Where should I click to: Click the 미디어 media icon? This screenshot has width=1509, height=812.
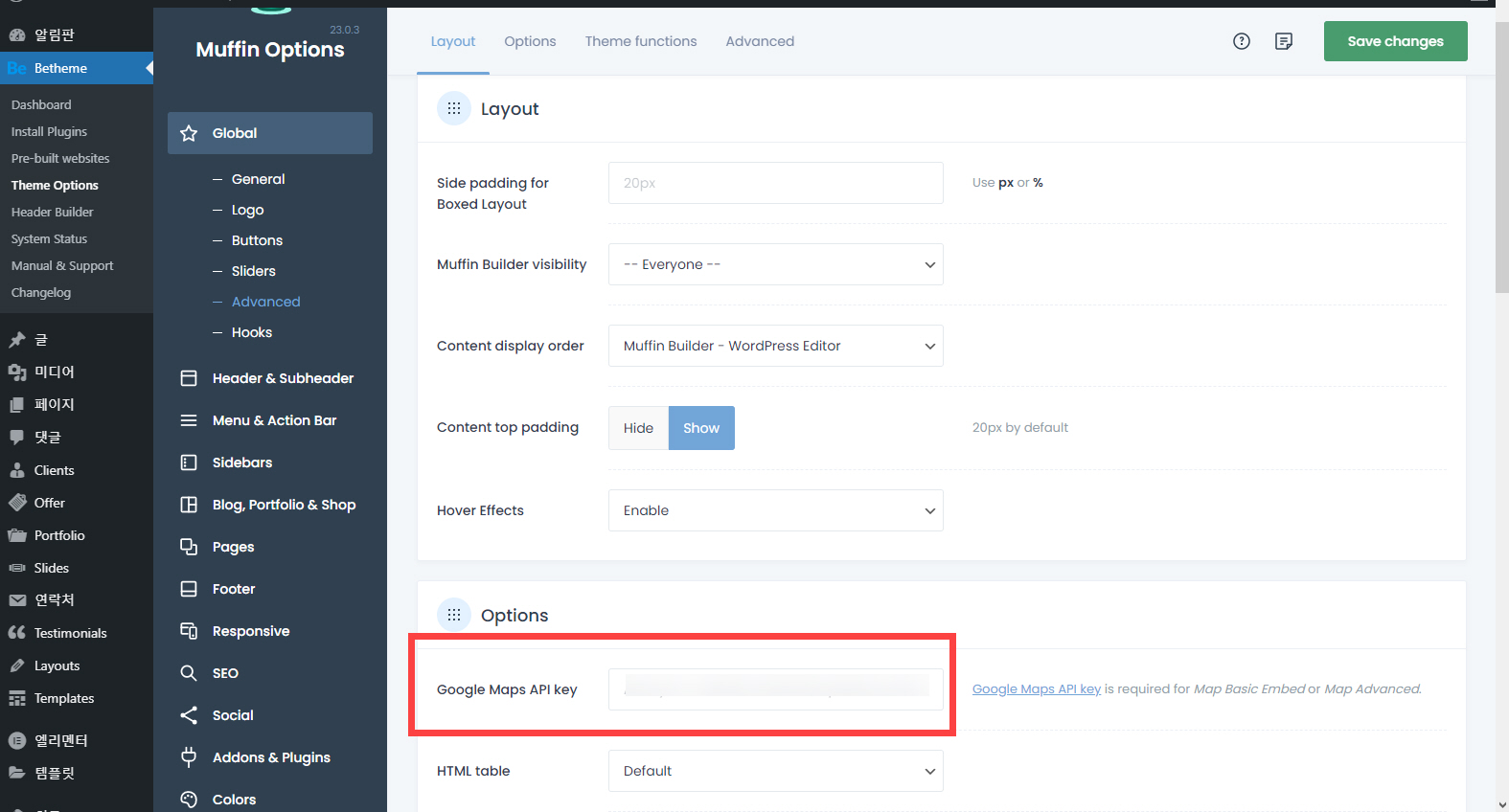[x=17, y=372]
